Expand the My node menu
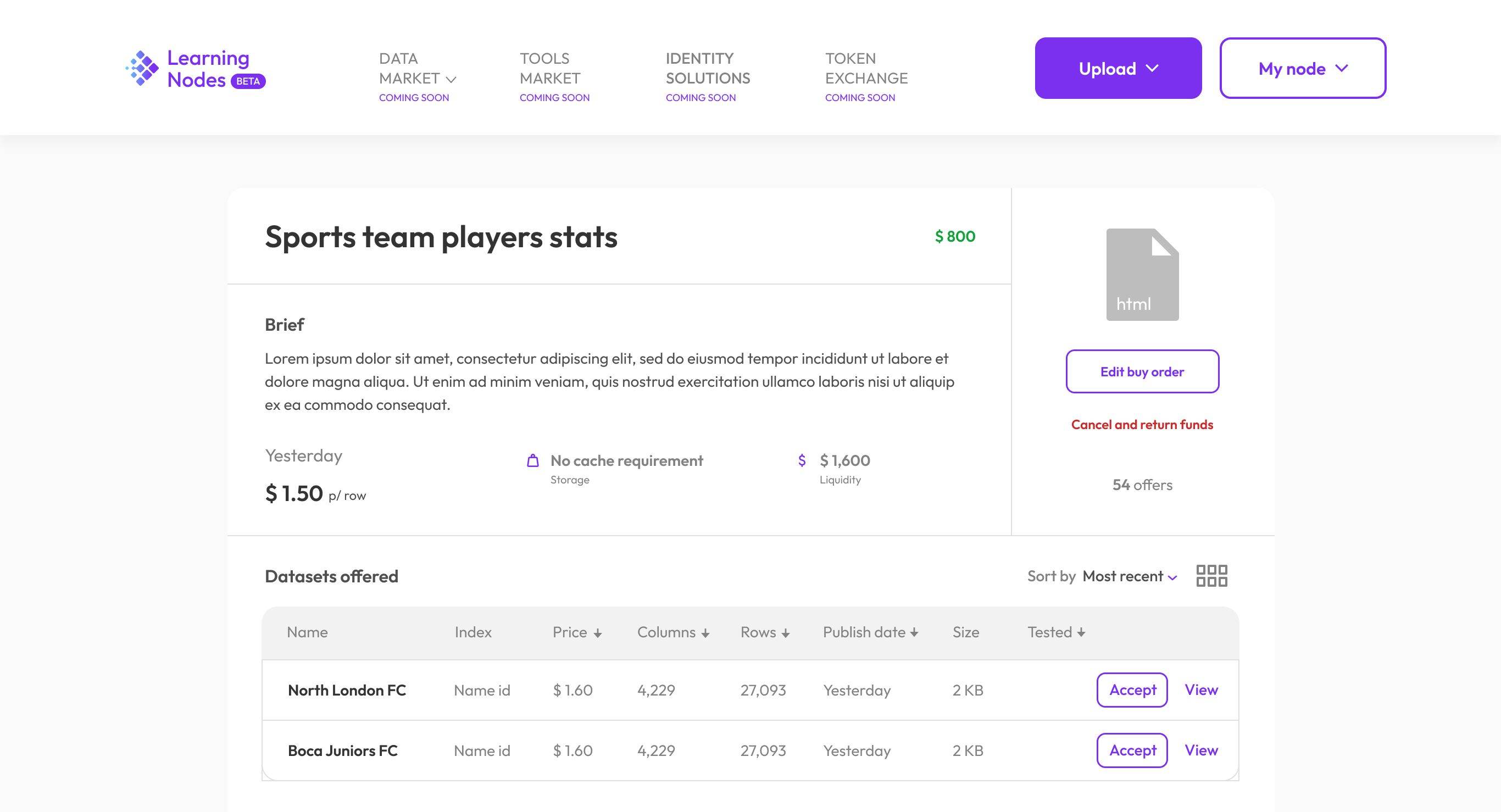Viewport: 1501px width, 812px height. point(1303,68)
